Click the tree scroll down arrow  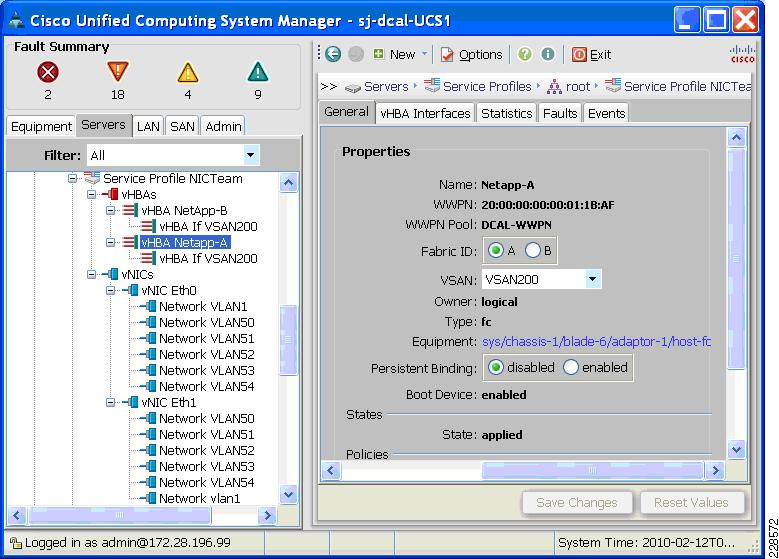coord(289,494)
